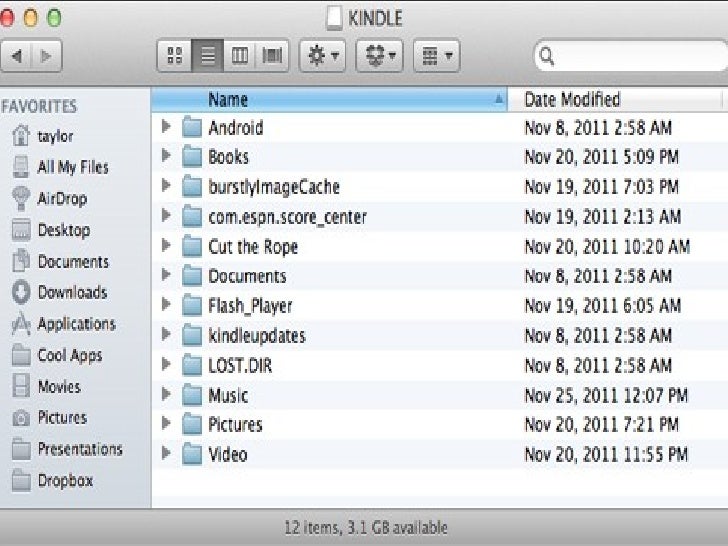
Task: Sort by Date Modified column header
Action: 616,99
